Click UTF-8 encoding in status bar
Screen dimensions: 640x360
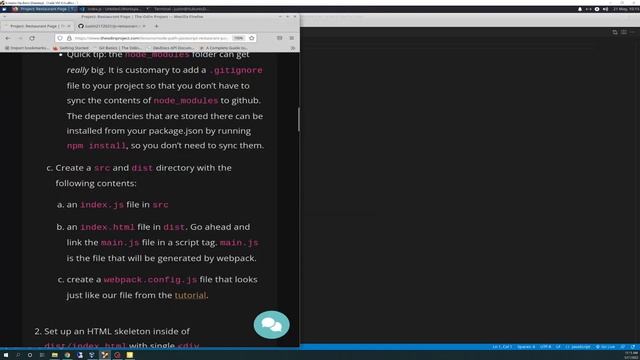545,347
